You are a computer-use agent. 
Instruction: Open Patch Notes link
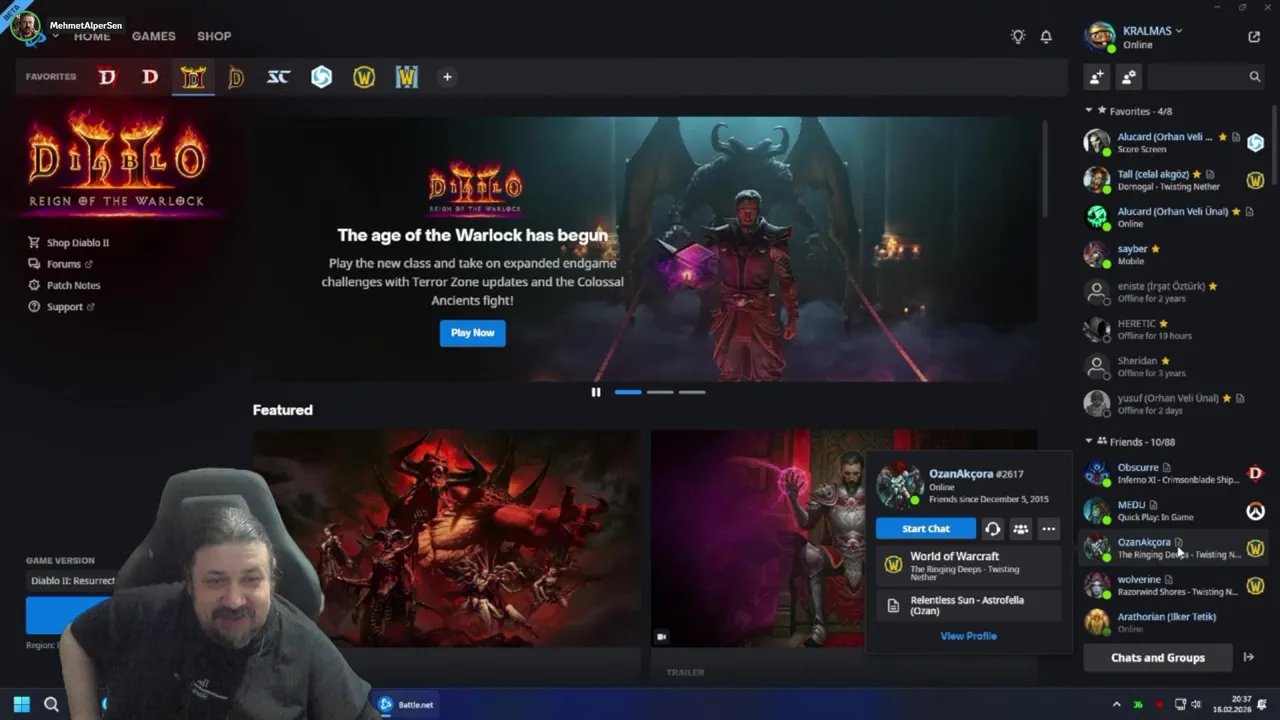tap(64, 285)
